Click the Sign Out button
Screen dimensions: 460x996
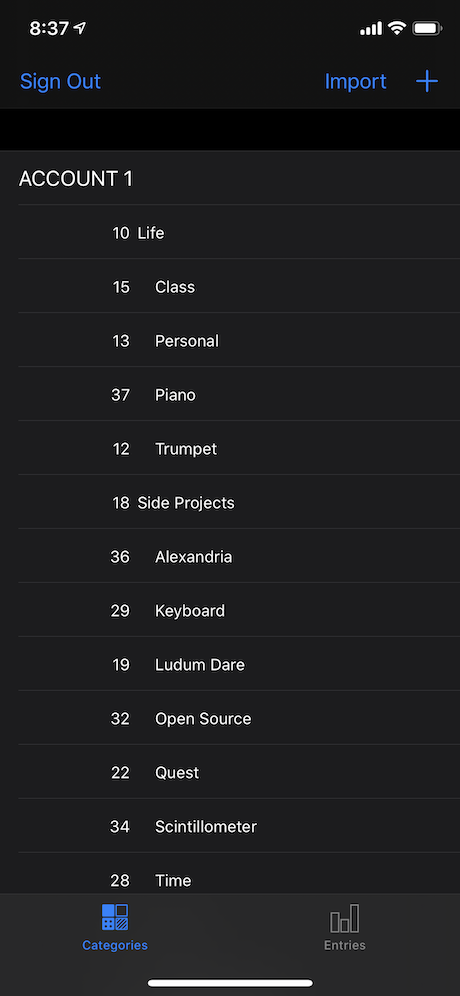click(x=60, y=81)
